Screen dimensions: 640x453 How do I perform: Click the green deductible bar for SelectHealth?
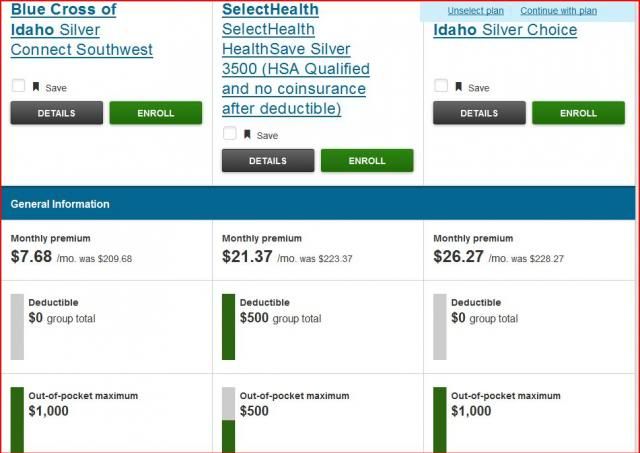click(x=229, y=327)
